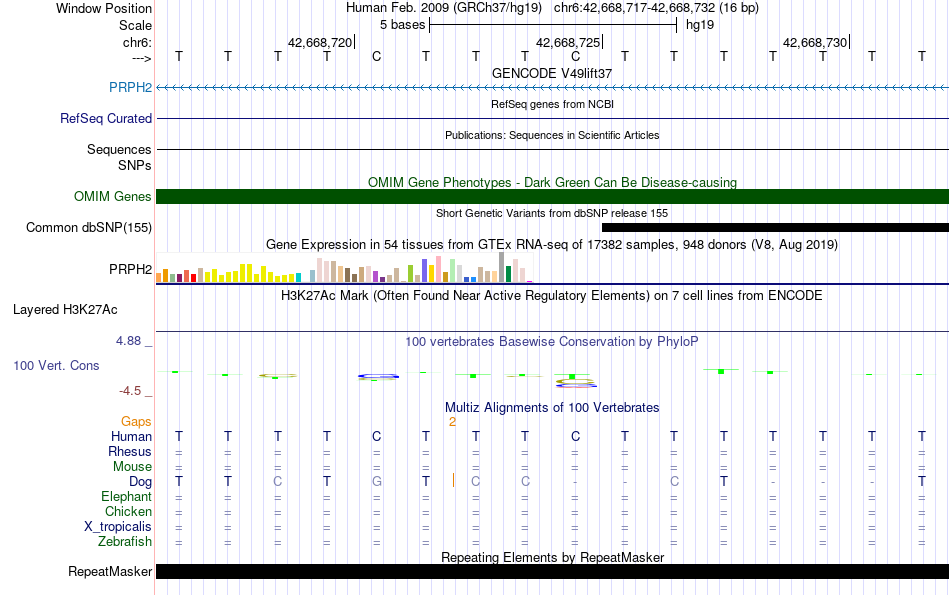Click the Window Position label
This screenshot has width=950, height=595.
(104, 8)
